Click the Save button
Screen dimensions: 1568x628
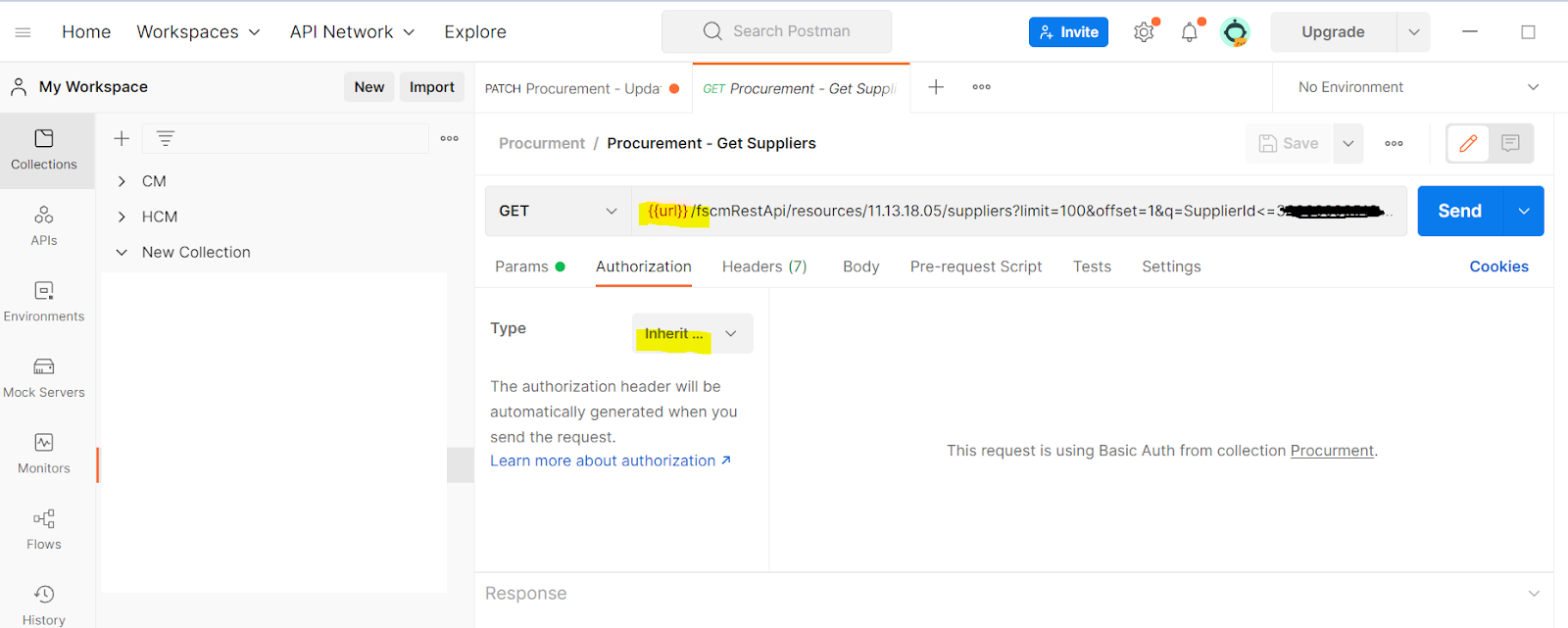(x=1289, y=144)
